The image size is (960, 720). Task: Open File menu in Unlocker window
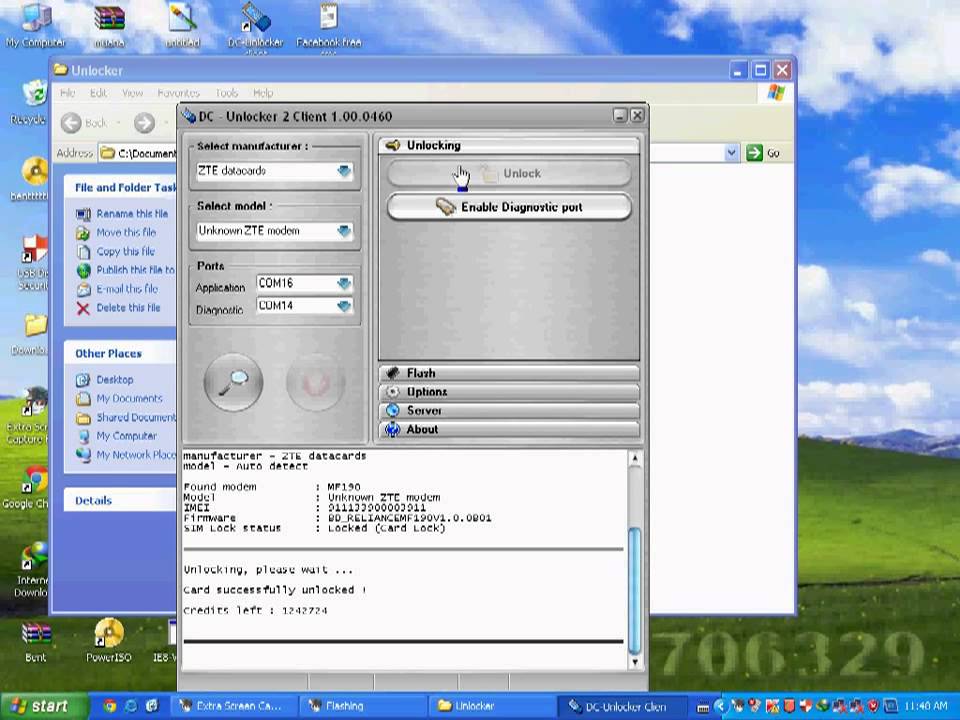67,93
